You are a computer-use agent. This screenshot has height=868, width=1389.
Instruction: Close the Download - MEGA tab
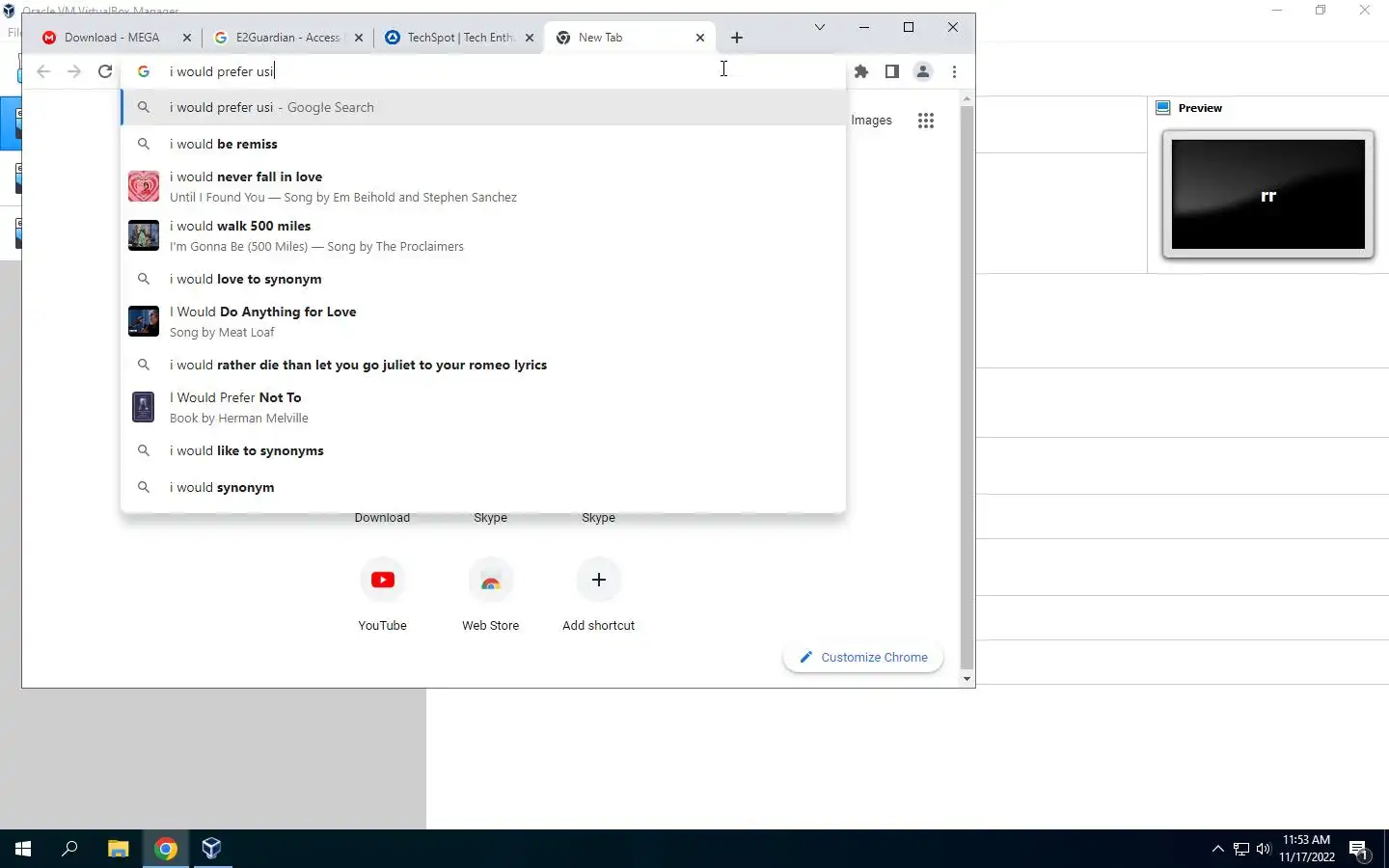click(x=187, y=38)
